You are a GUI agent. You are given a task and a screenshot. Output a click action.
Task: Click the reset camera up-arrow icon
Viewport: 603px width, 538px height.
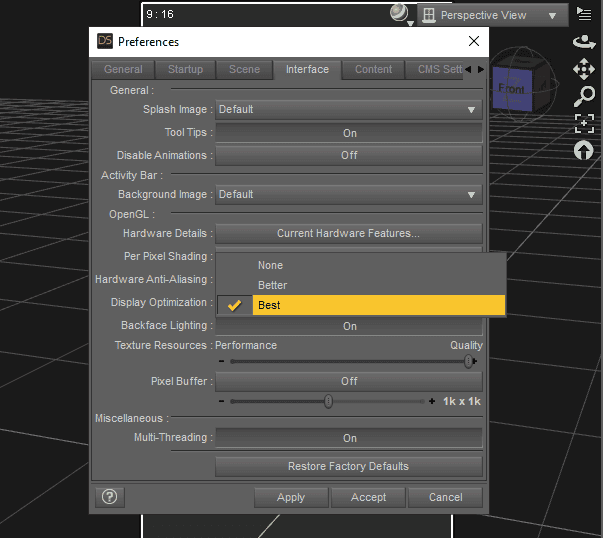(584, 150)
